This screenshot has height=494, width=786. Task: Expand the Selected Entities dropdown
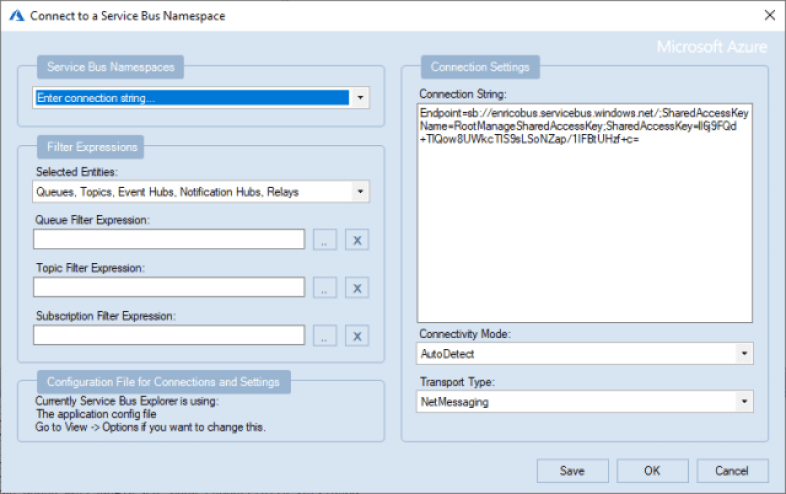coord(360,192)
